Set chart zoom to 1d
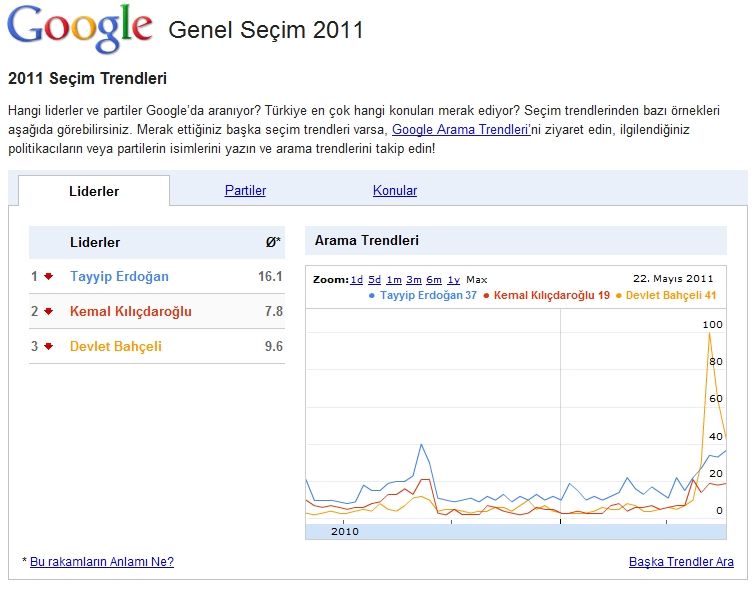 coord(356,280)
